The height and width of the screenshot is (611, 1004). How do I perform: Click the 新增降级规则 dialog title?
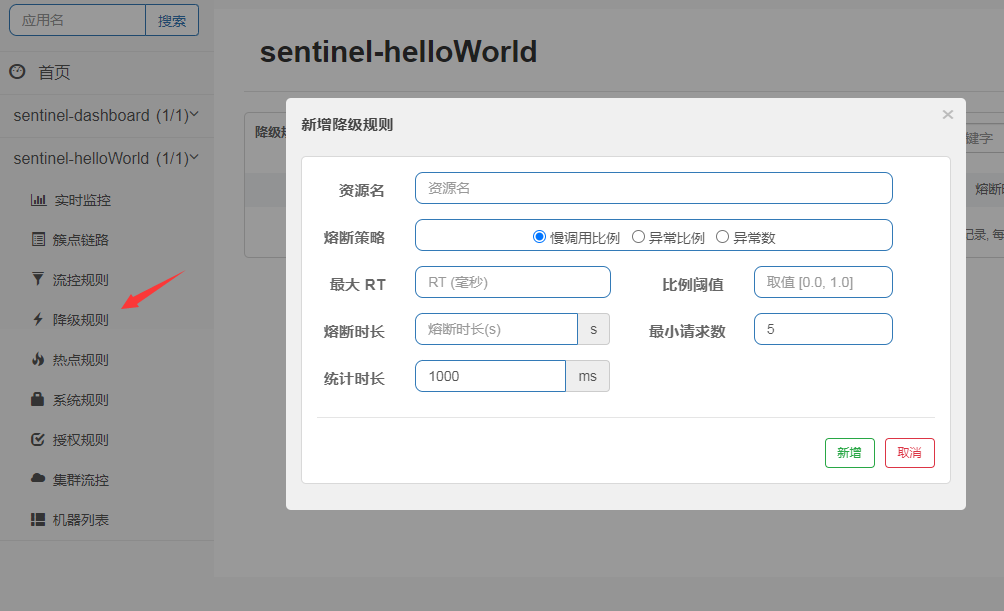(347, 125)
